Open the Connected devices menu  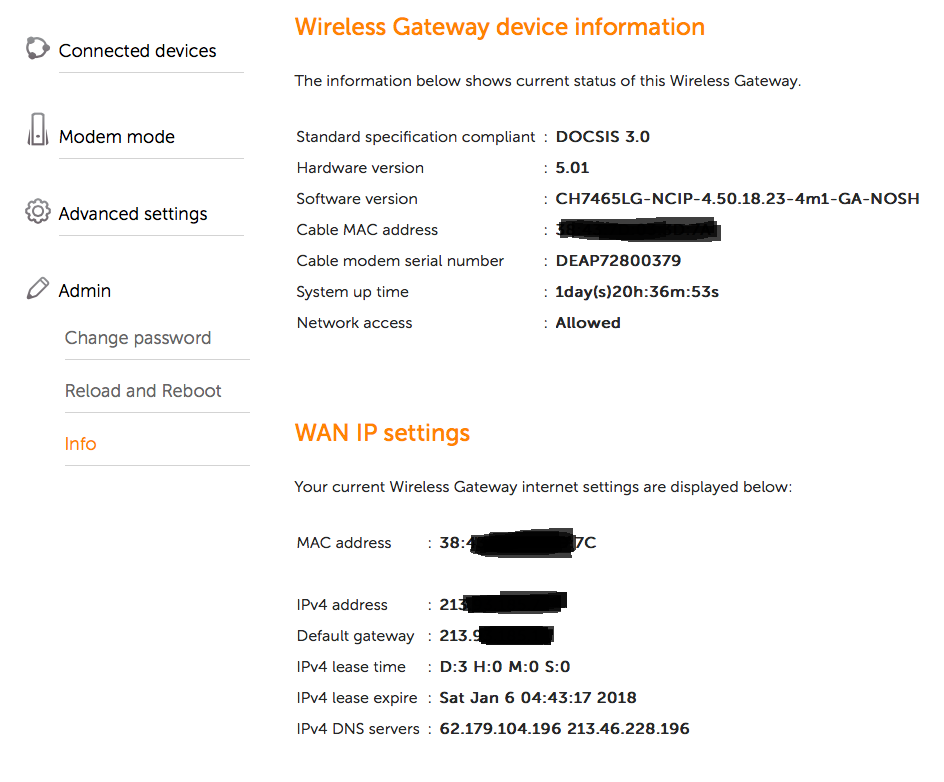[x=137, y=51]
